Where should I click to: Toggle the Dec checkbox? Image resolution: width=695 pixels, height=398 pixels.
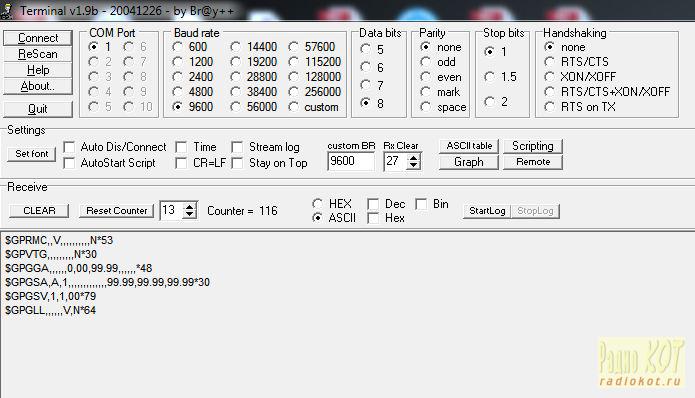pyautogui.click(x=373, y=203)
